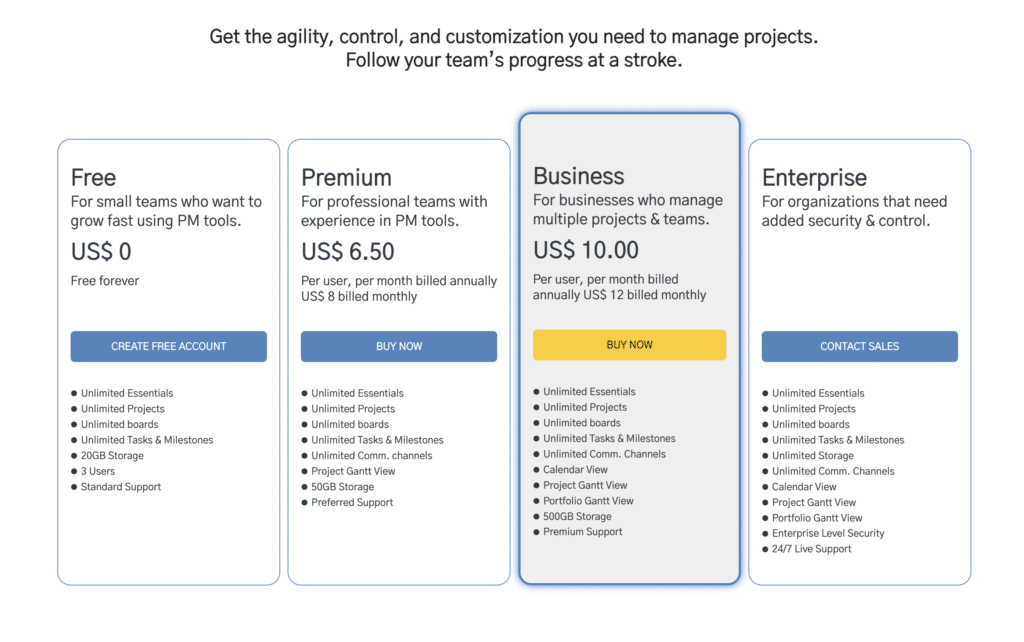Image resolution: width=1024 pixels, height=642 pixels.
Task: Select the Enterprise plan heading
Action: (814, 178)
